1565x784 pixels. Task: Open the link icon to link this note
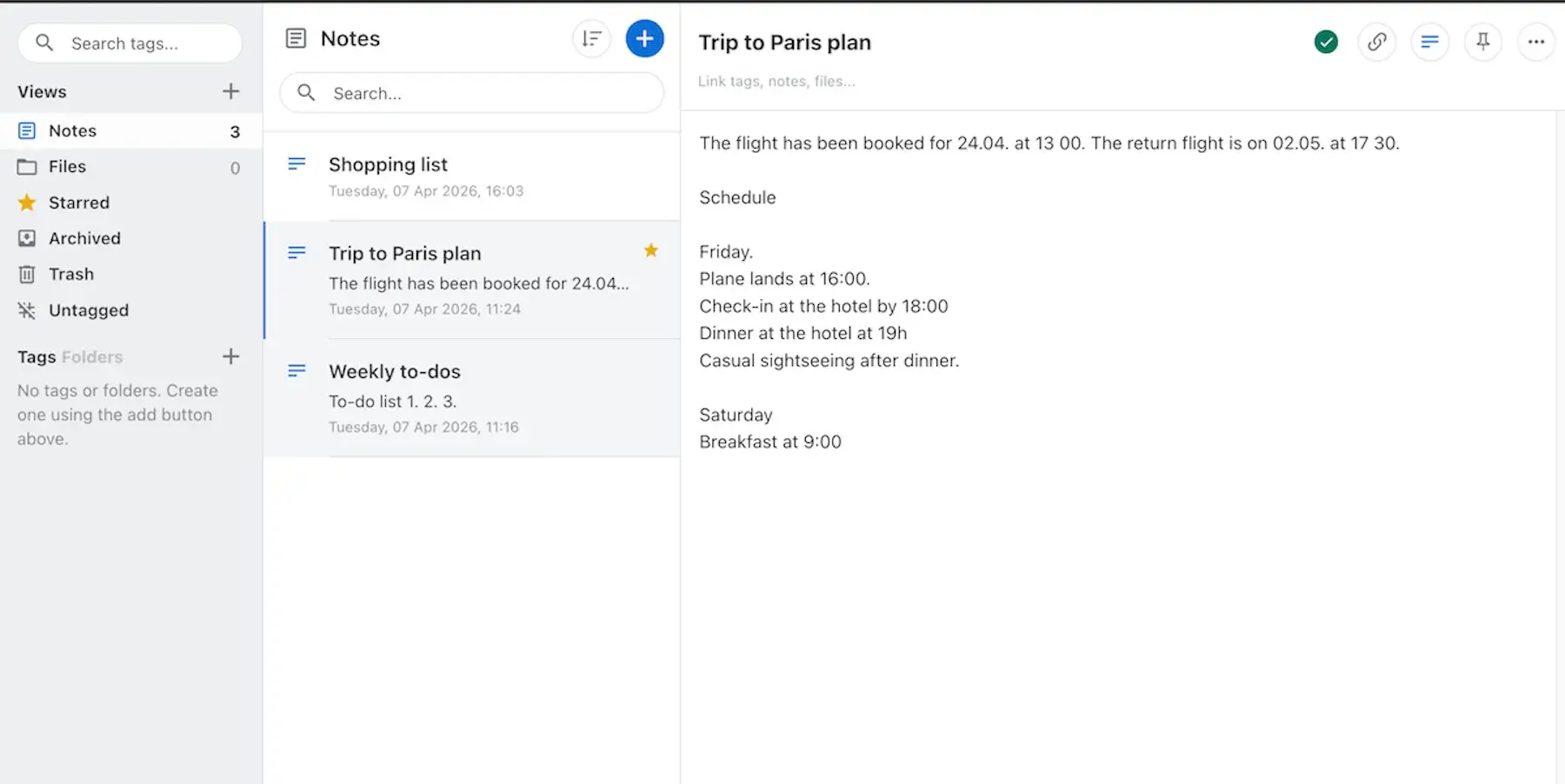point(1376,42)
